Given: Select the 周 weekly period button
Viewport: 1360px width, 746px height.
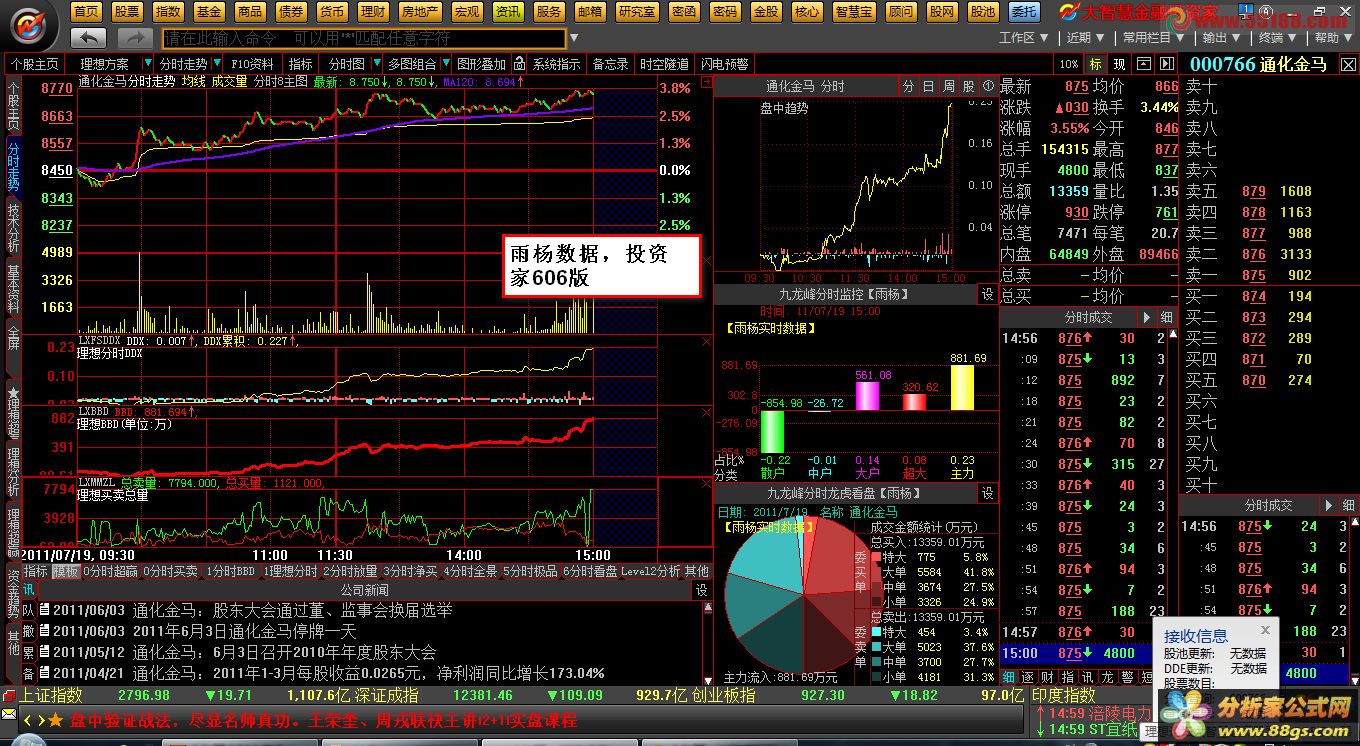Looking at the screenshot, I should 949,86.
